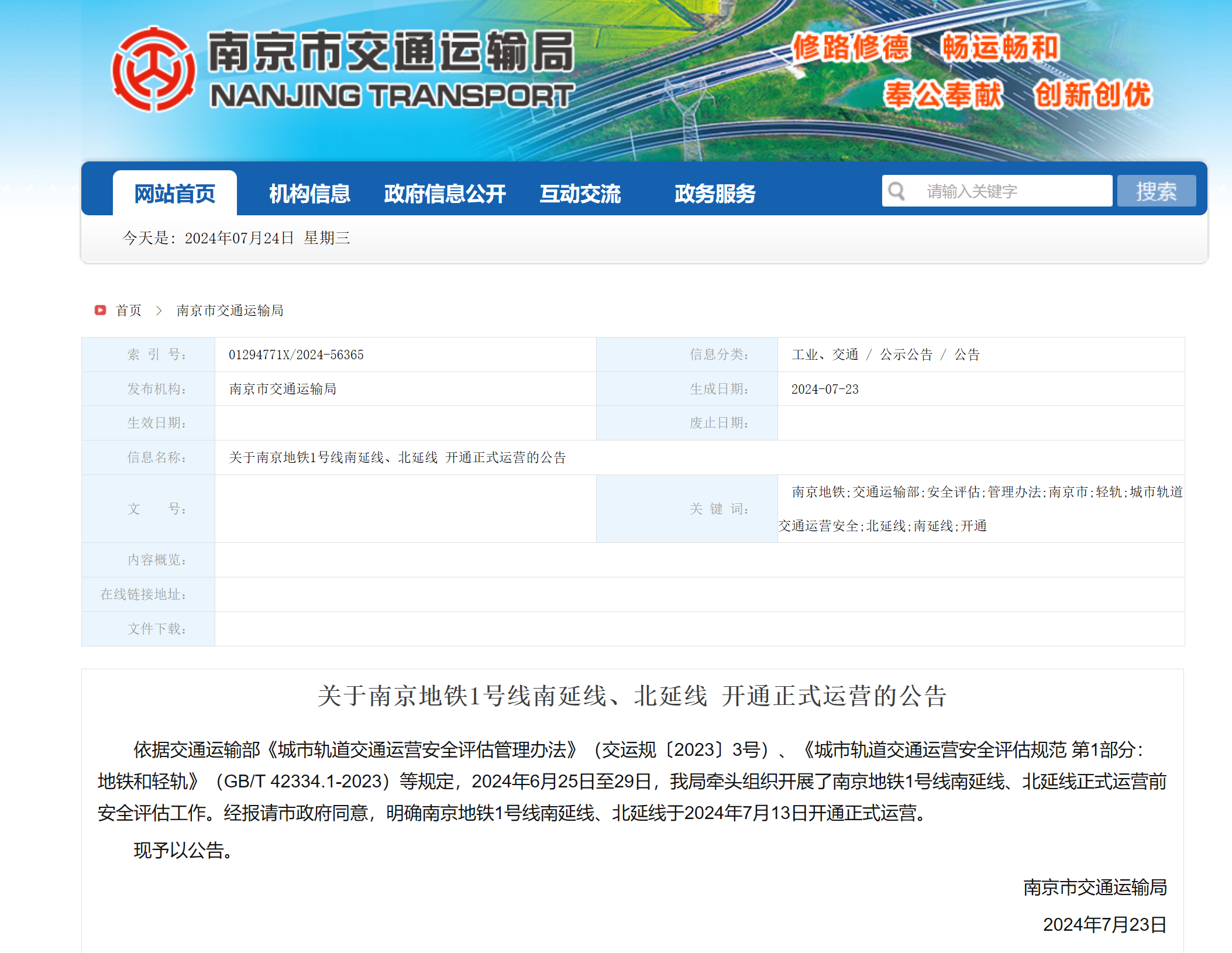
Task: Click the announcement headline above article body
Action: 632,696
